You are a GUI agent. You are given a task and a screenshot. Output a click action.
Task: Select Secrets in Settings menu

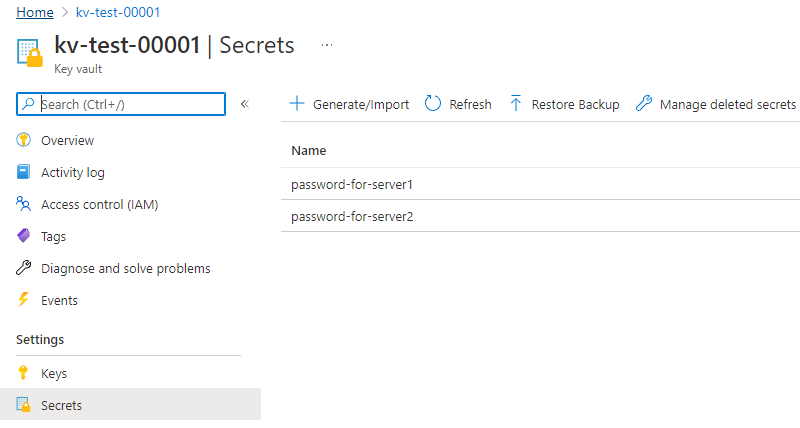(130, 405)
